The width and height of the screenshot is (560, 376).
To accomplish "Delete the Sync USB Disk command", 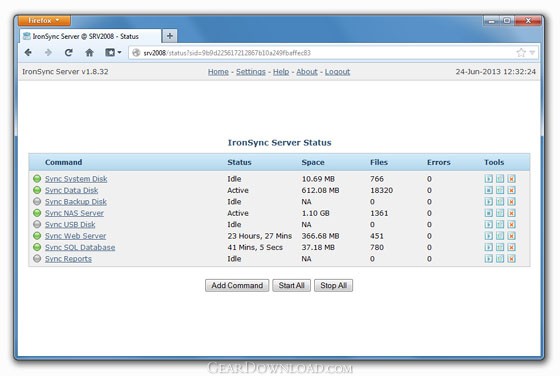I will [511, 225].
